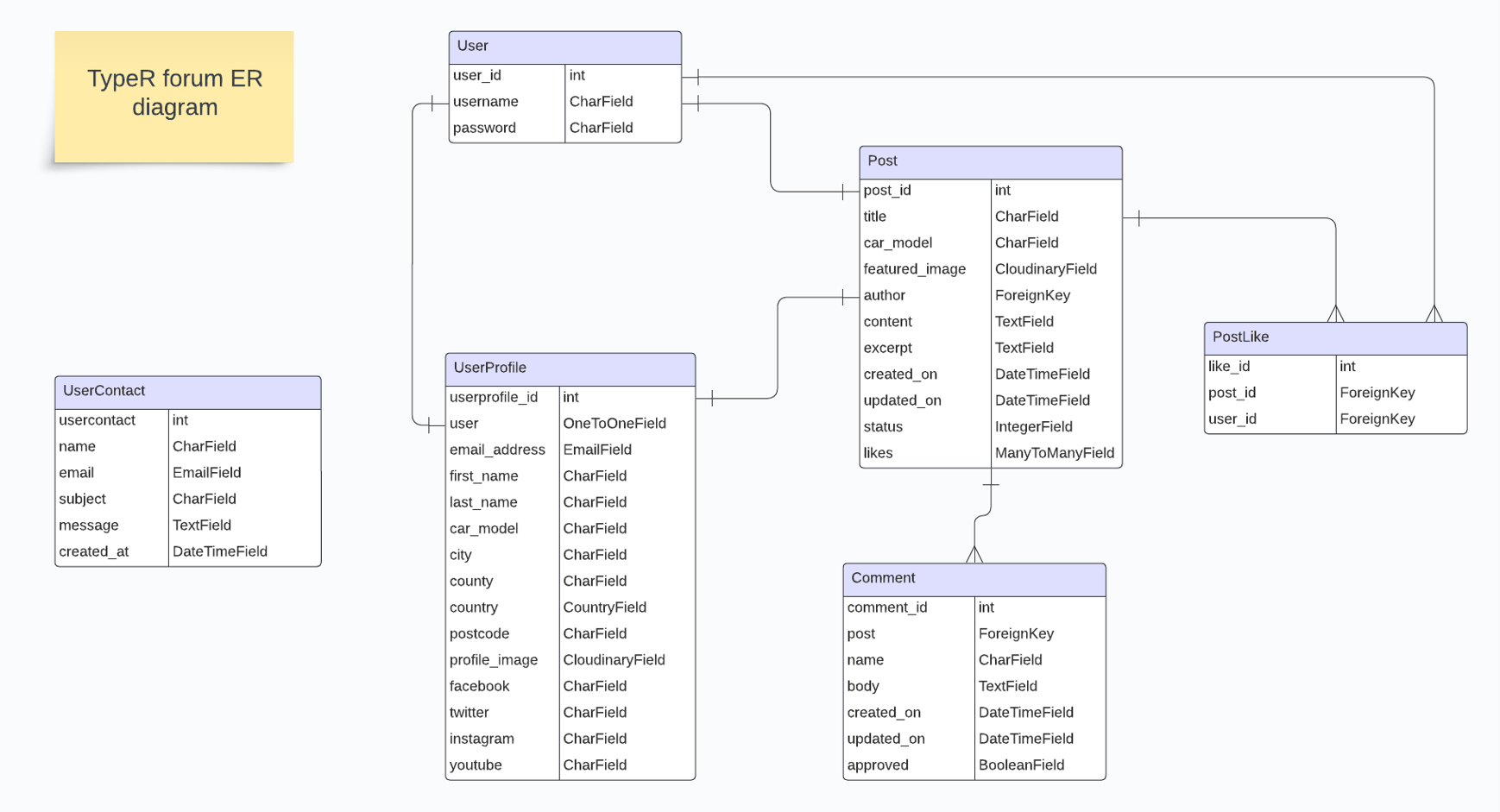
Task: Click the youtube CharField row in UserProfile
Action: coord(570,765)
